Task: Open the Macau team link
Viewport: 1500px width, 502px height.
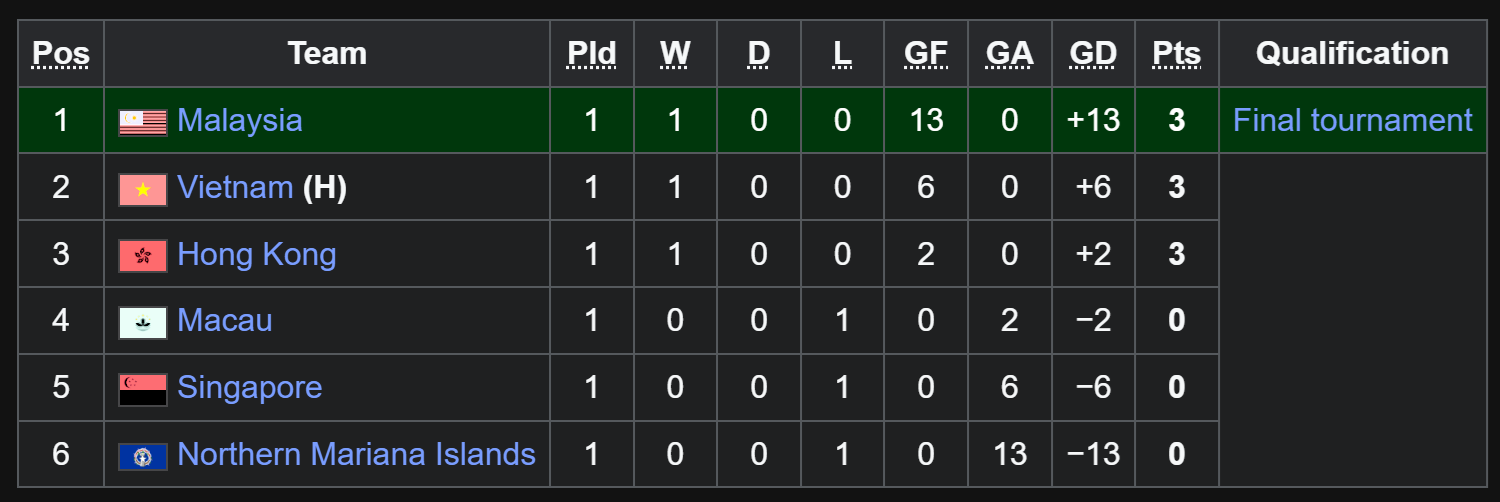Action: pyautogui.click(x=225, y=321)
